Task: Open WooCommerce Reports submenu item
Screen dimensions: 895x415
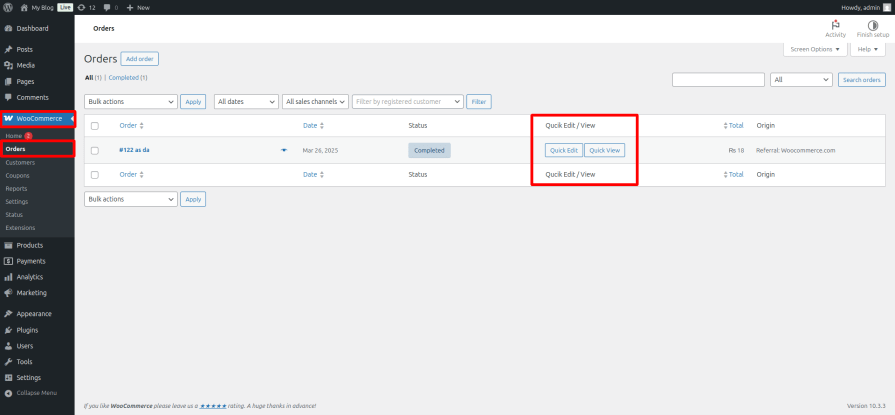Action: [x=16, y=188]
